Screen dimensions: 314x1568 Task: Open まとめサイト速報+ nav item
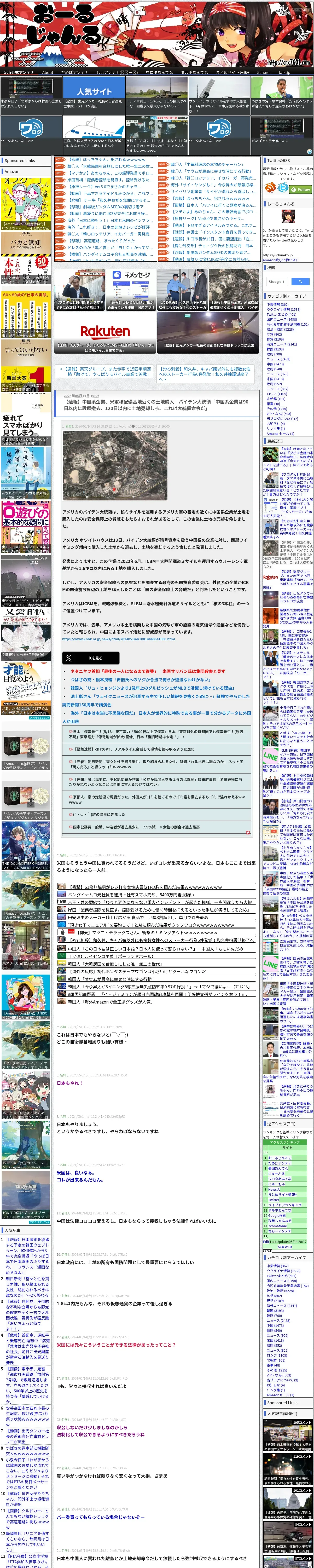point(232,72)
